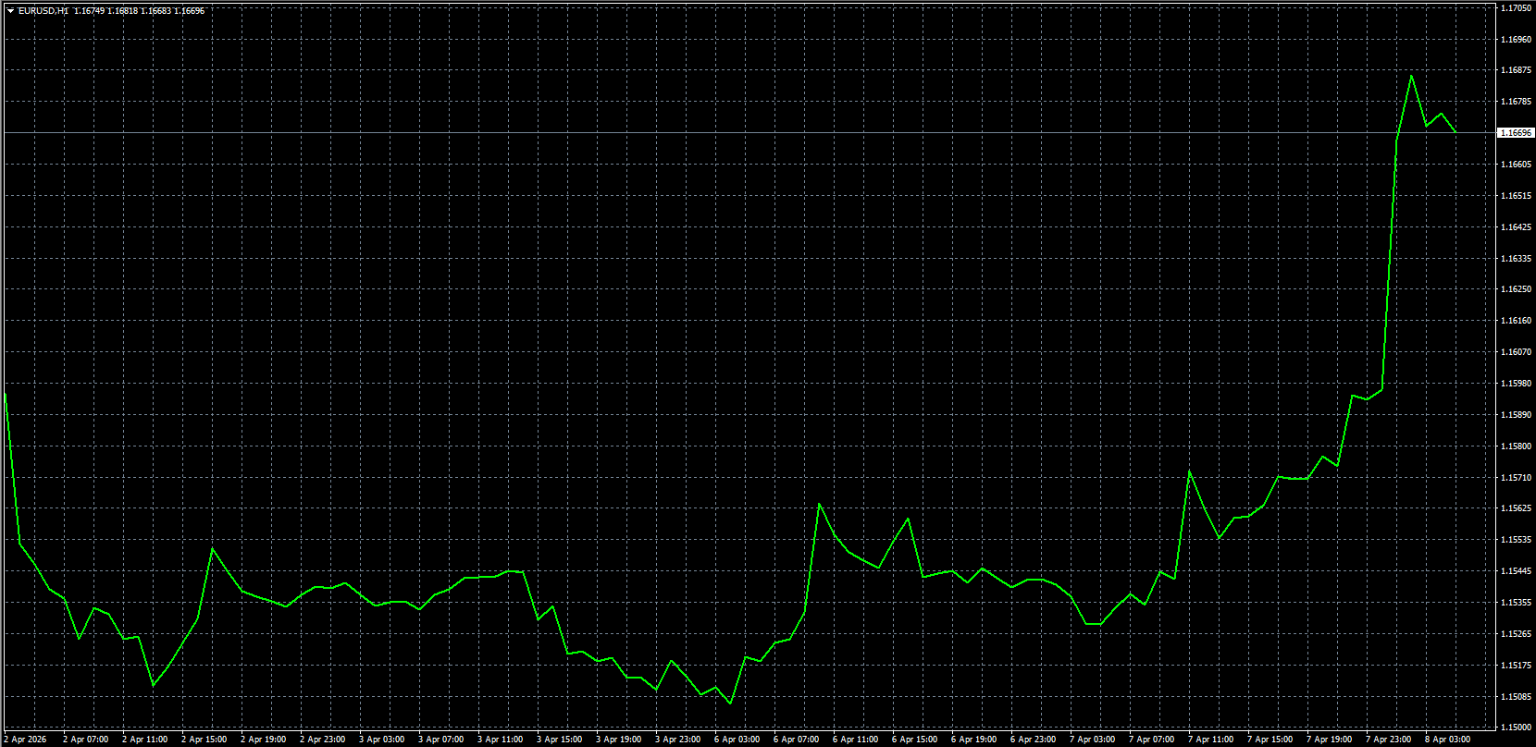Click the 8 Apr 03:00 time label
Viewport: 1536px width, 747px height.
coord(1450,740)
